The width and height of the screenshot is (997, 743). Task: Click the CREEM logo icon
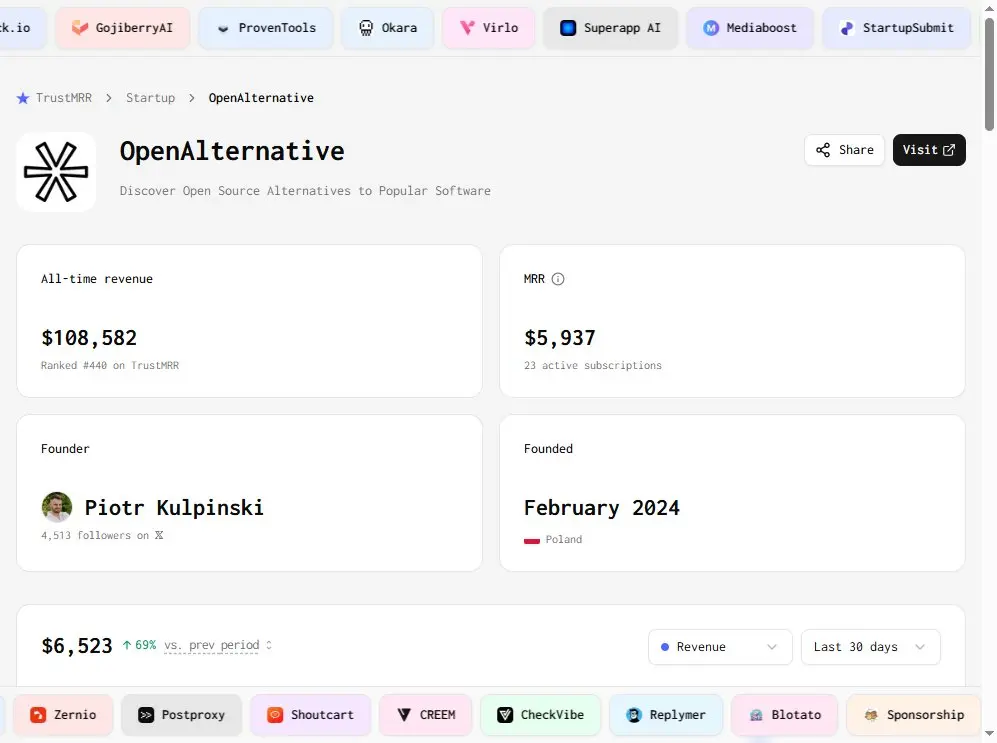404,715
